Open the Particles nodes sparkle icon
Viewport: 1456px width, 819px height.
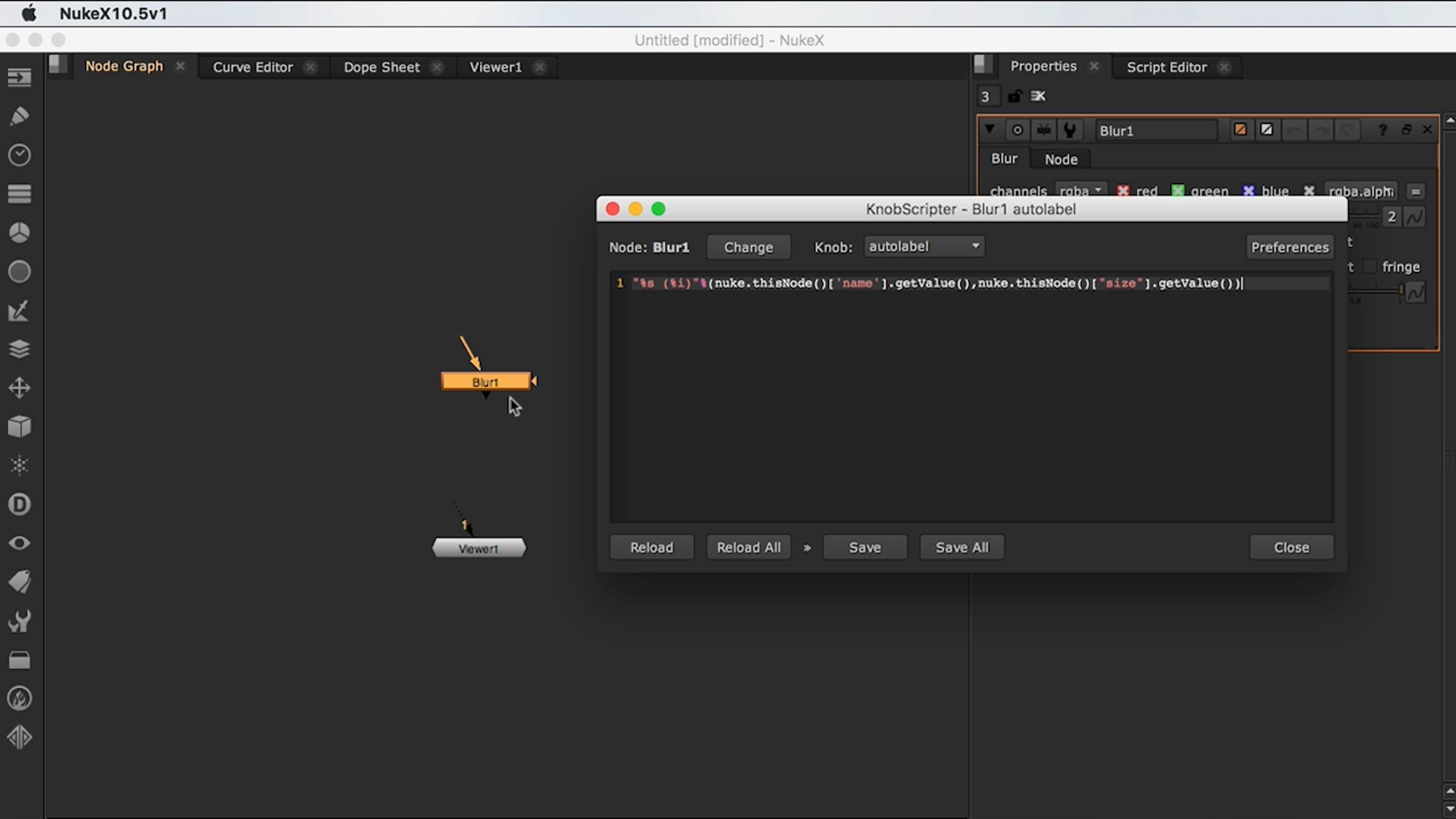[x=19, y=465]
